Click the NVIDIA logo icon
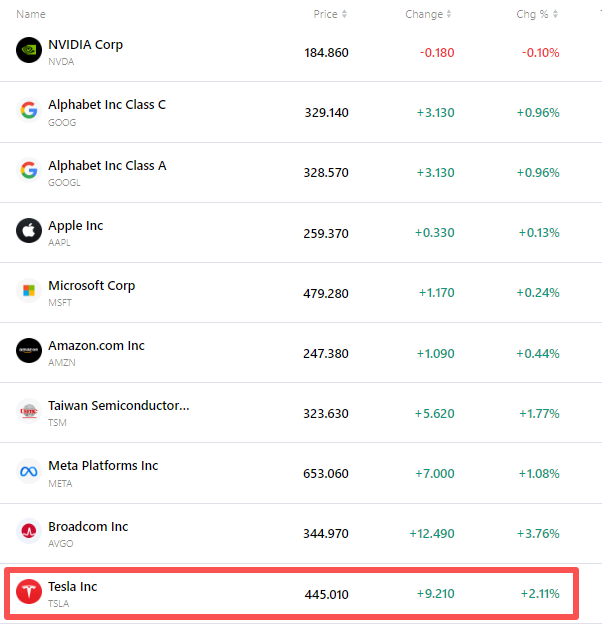Viewport: 602px width, 628px height. [x=29, y=50]
